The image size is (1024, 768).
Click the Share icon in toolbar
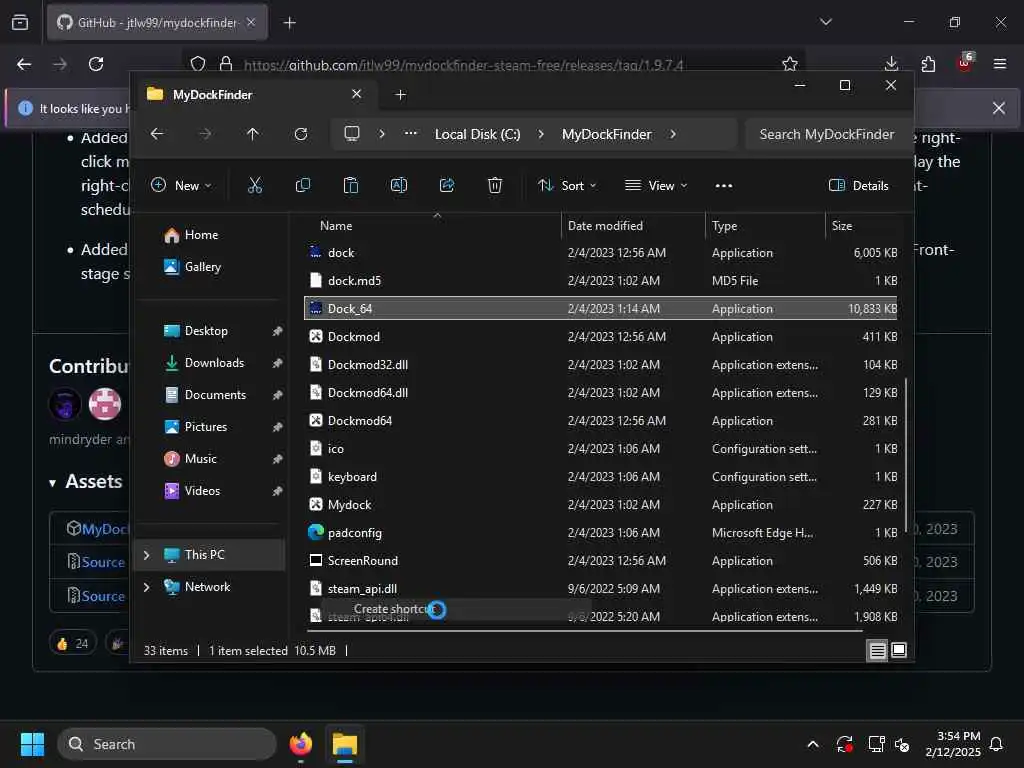pyautogui.click(x=447, y=185)
